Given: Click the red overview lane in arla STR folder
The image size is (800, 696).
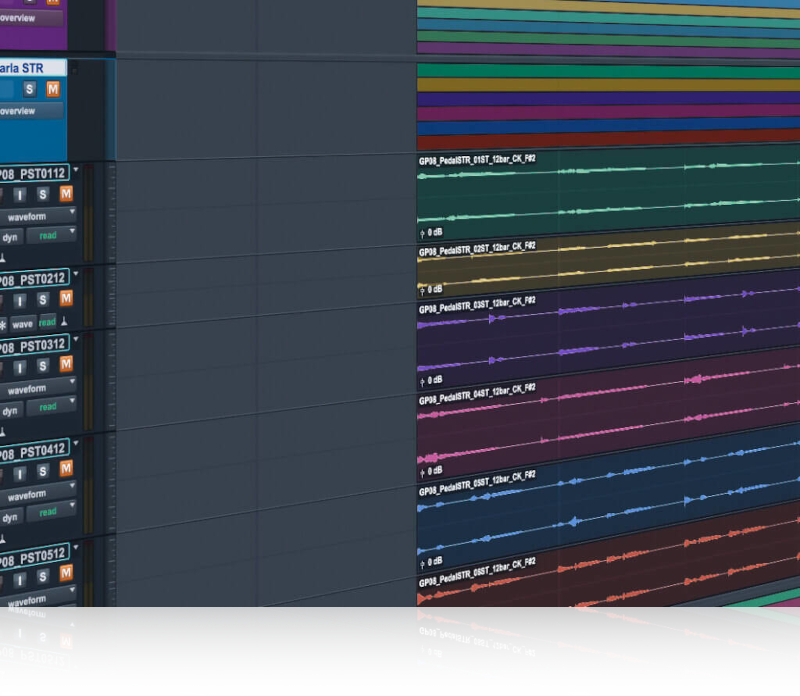Looking at the screenshot, I should point(609,139).
